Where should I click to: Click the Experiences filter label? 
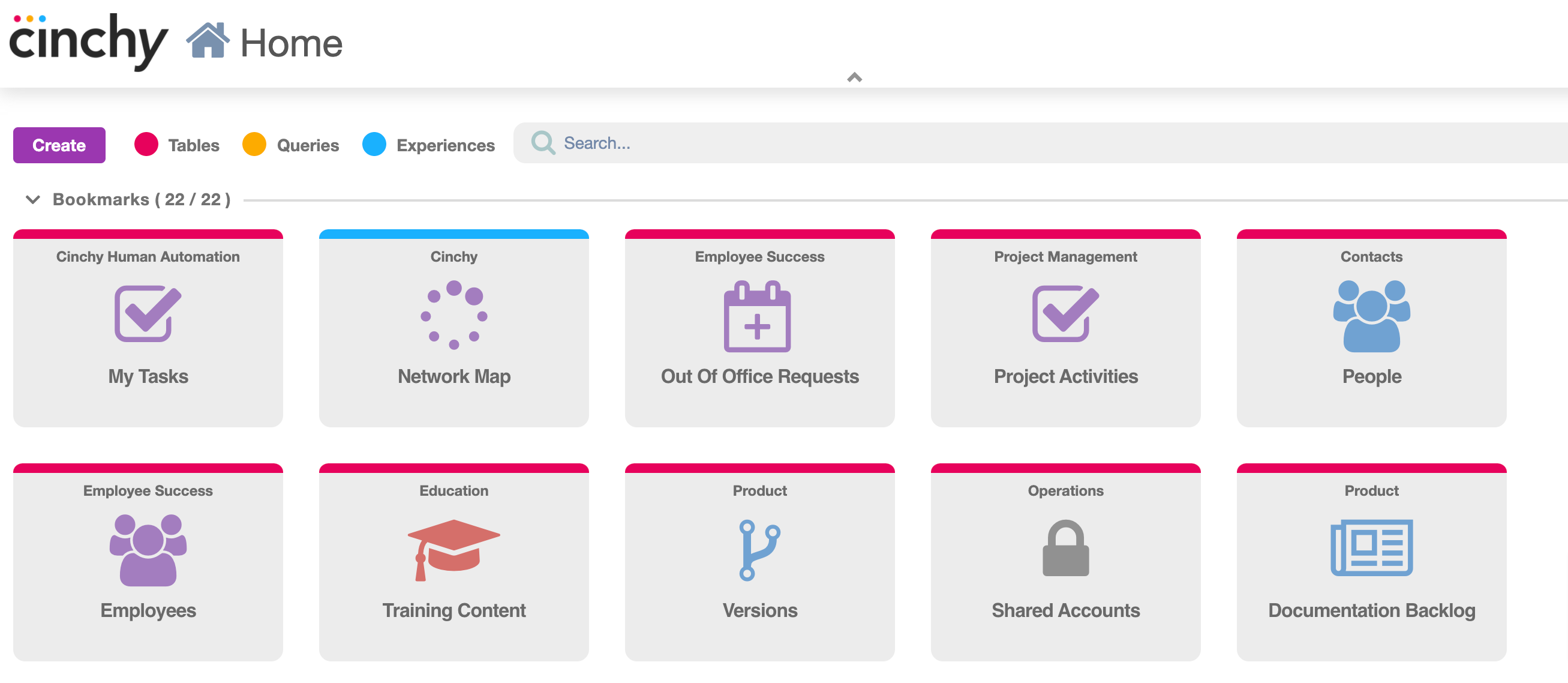tap(446, 145)
